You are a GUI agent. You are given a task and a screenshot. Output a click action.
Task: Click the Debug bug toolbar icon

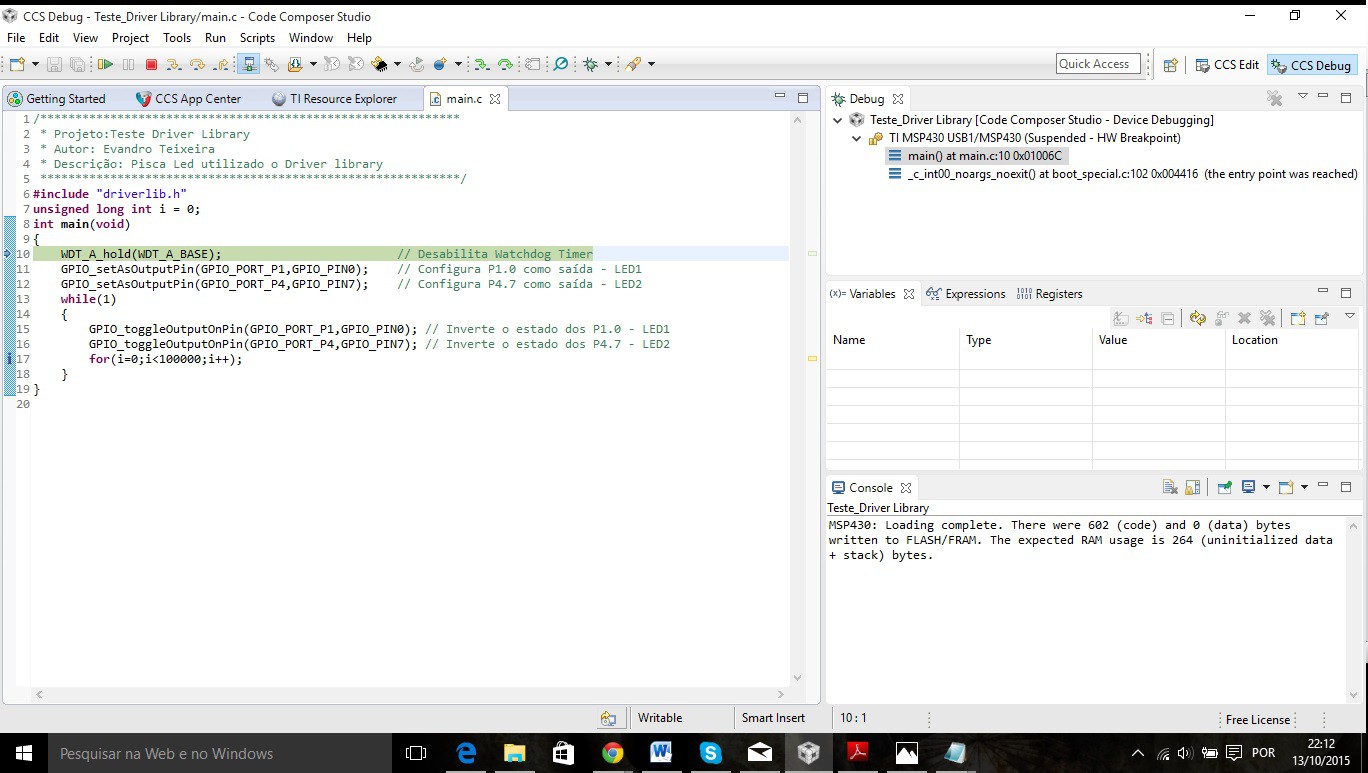click(x=590, y=64)
